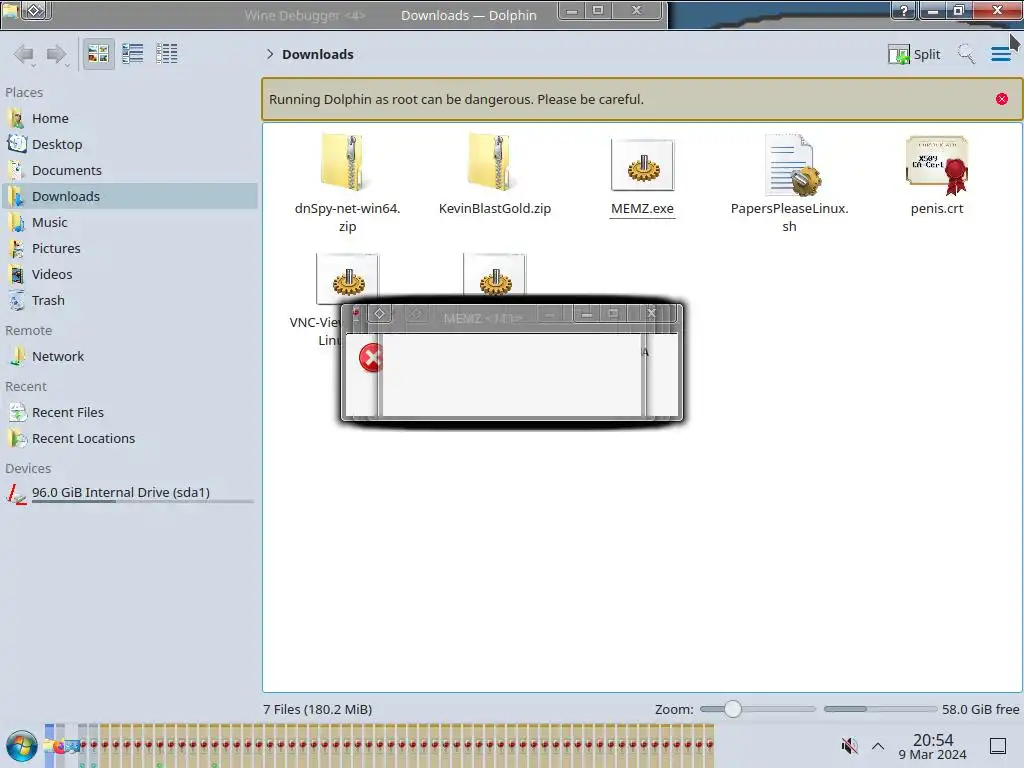Open the MEMZ dialog window menu icon
Image resolution: width=1024 pixels, height=768 pixels.
pos(379,314)
